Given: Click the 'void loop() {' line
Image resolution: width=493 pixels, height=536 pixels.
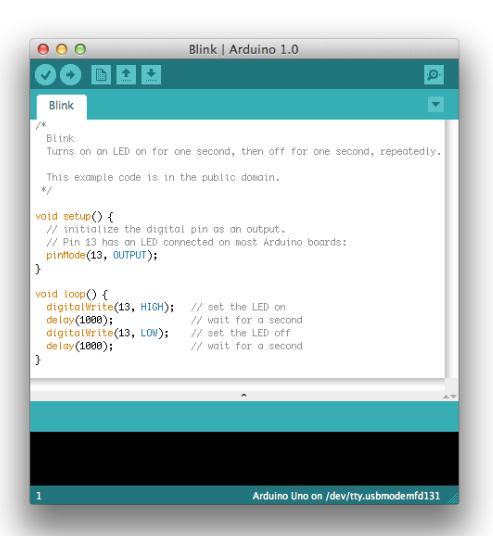Looking at the screenshot, I should click(71, 294).
